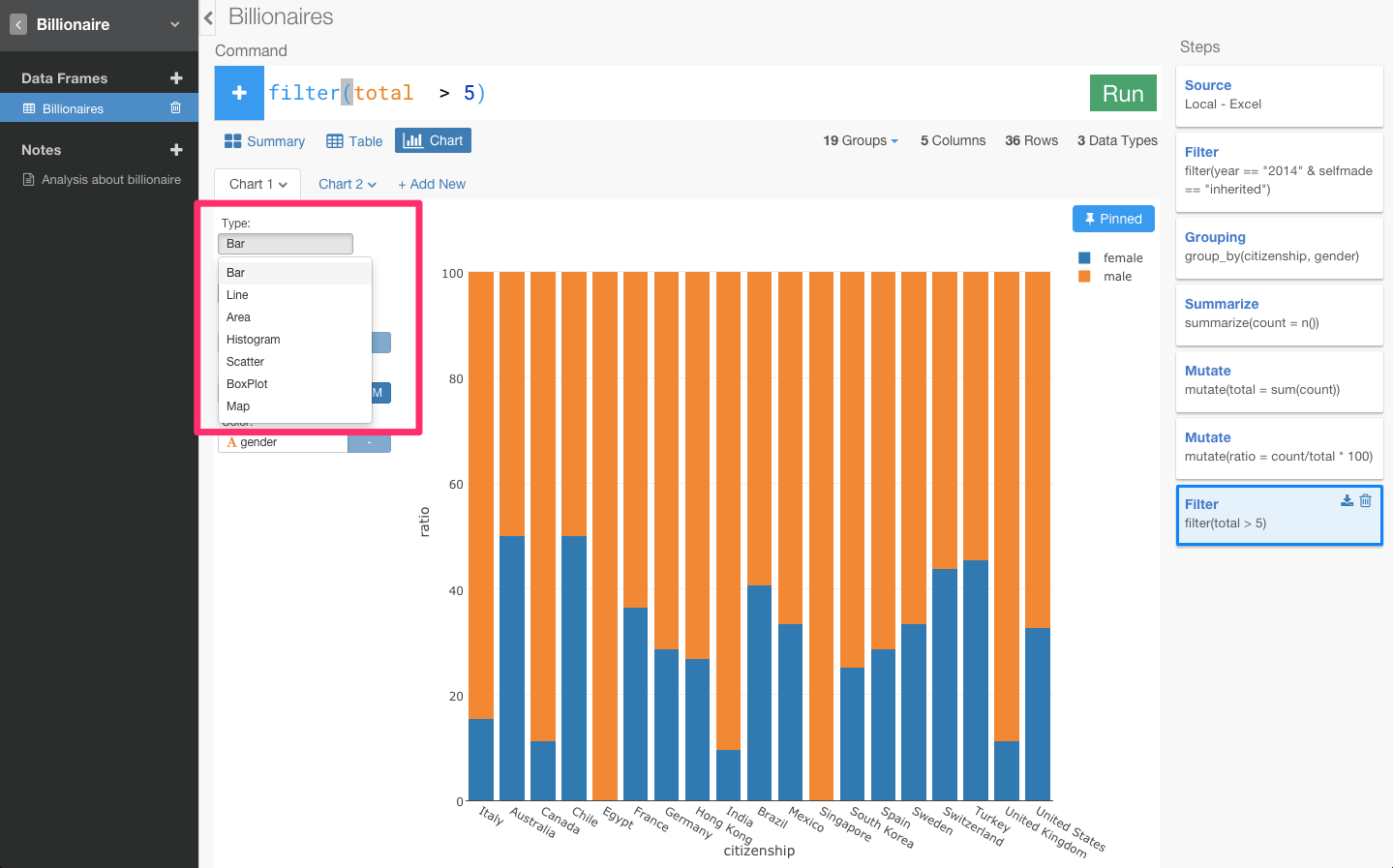This screenshot has width=1393, height=868.
Task: Choose Line chart type
Action: click(x=295, y=295)
